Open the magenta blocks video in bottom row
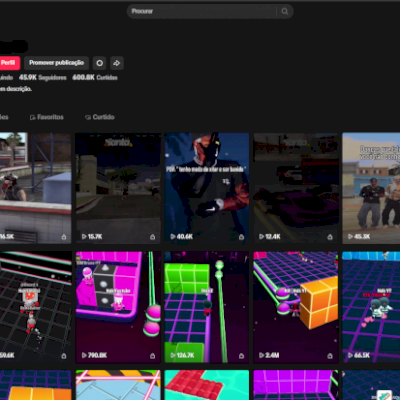Screen dimensions: 400x400 pyautogui.click(x=296, y=385)
